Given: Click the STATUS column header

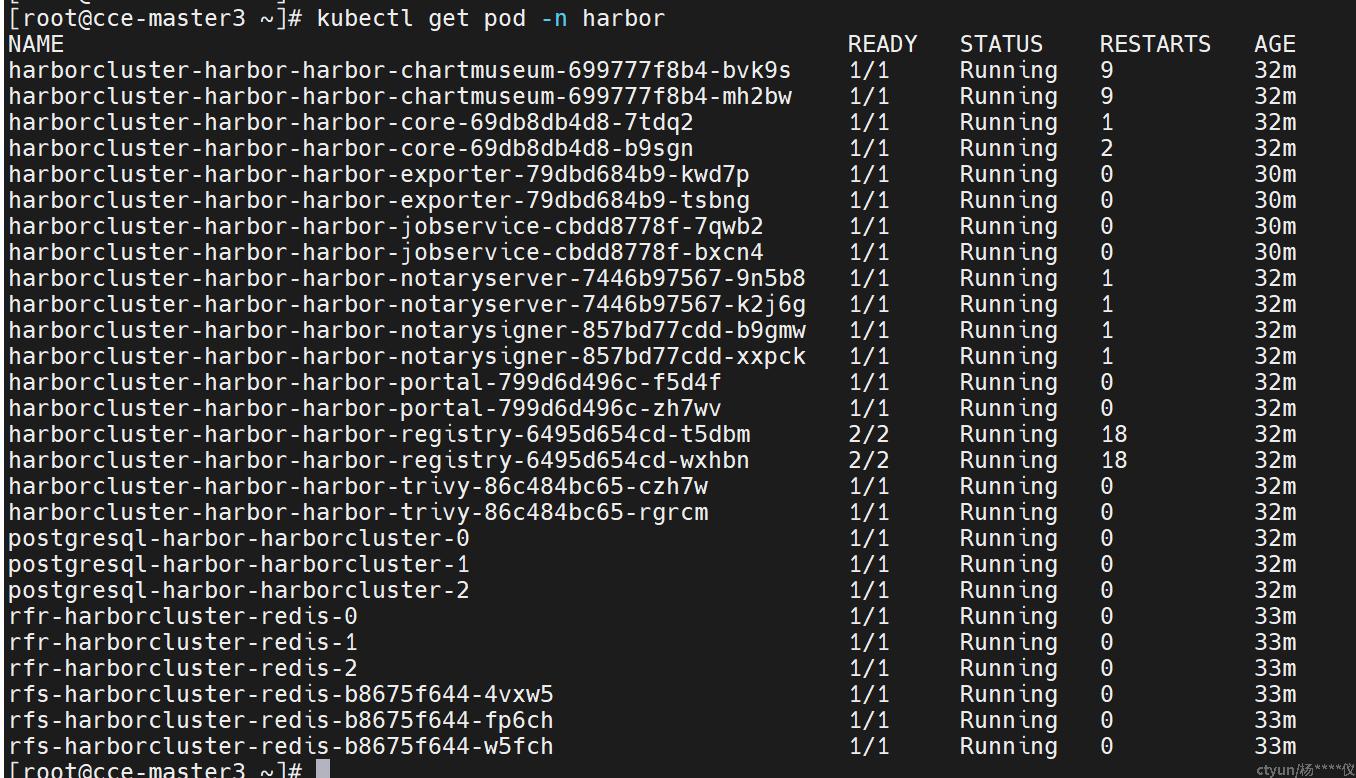Looking at the screenshot, I should tap(1001, 44).
